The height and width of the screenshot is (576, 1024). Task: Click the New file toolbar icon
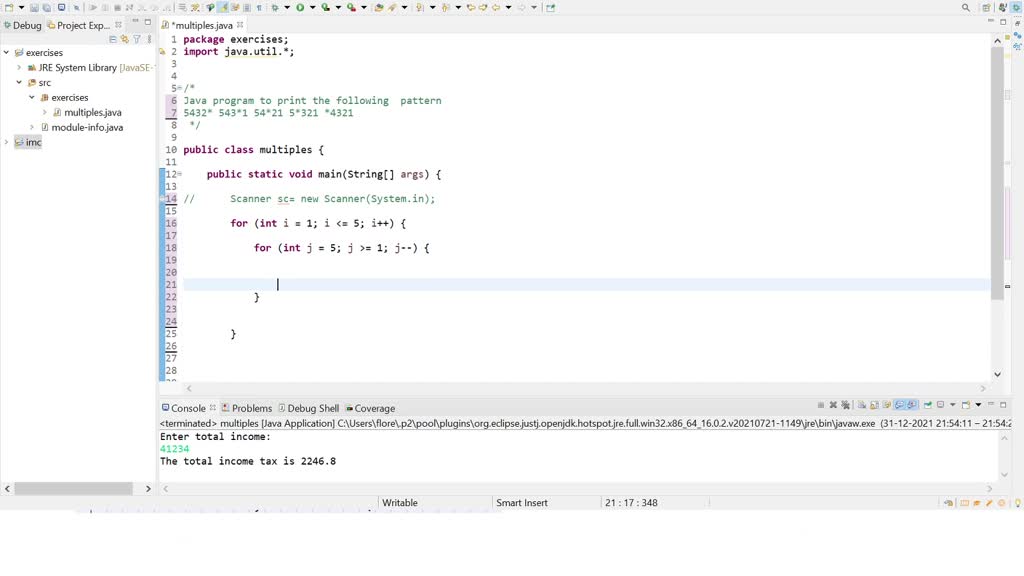pos(8,8)
